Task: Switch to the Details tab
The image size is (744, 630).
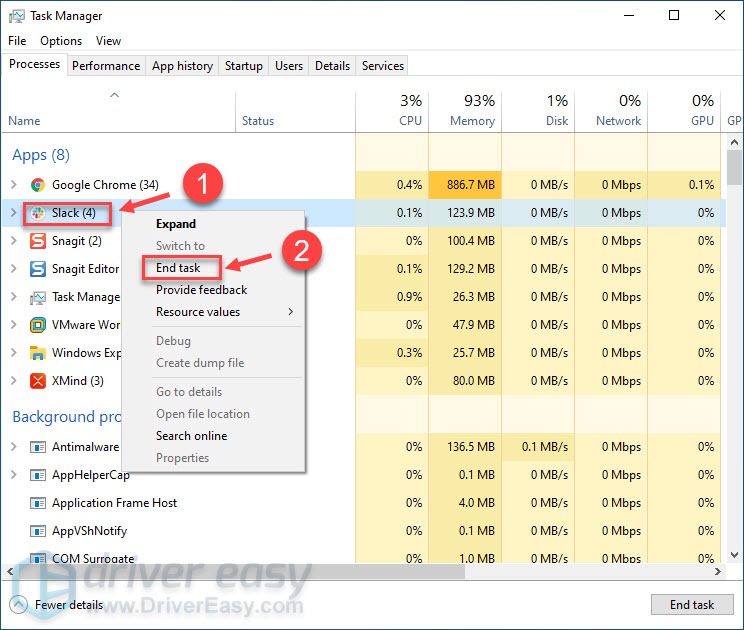Action: pos(332,65)
